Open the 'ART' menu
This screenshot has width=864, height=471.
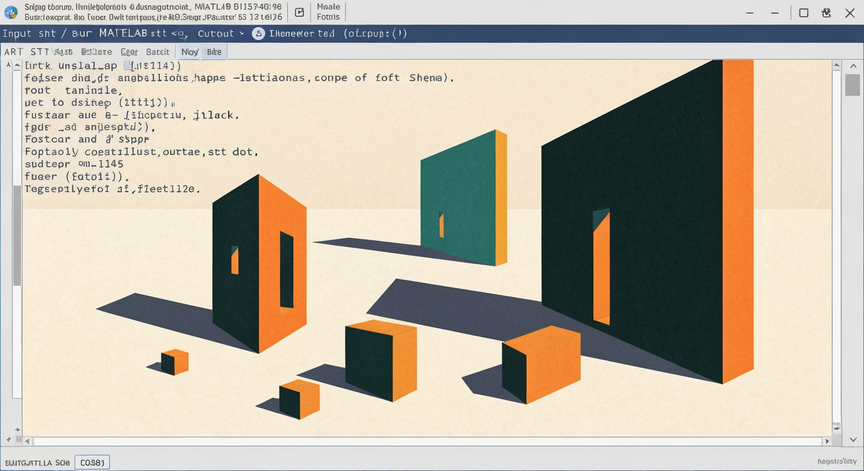click(x=13, y=52)
